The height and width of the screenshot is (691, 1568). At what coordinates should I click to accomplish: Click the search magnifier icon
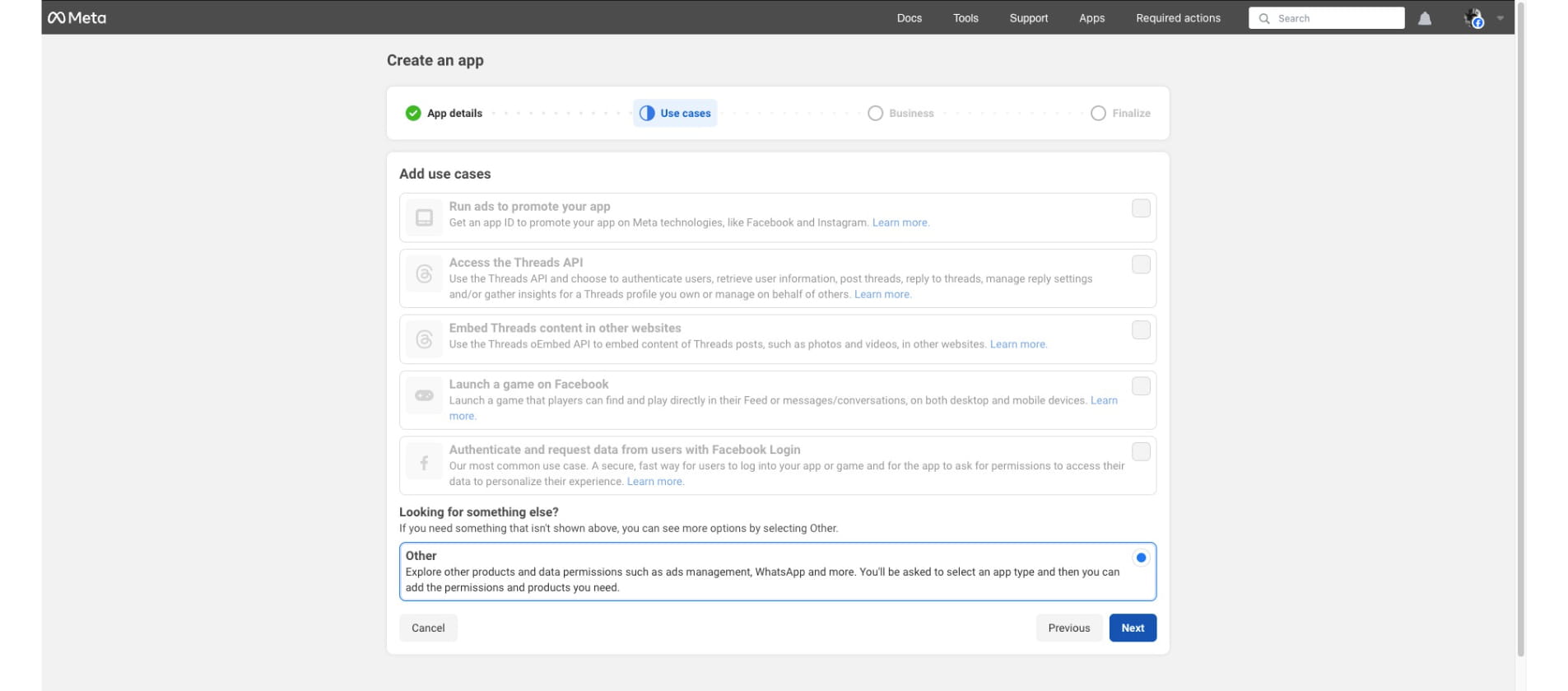coord(1264,18)
